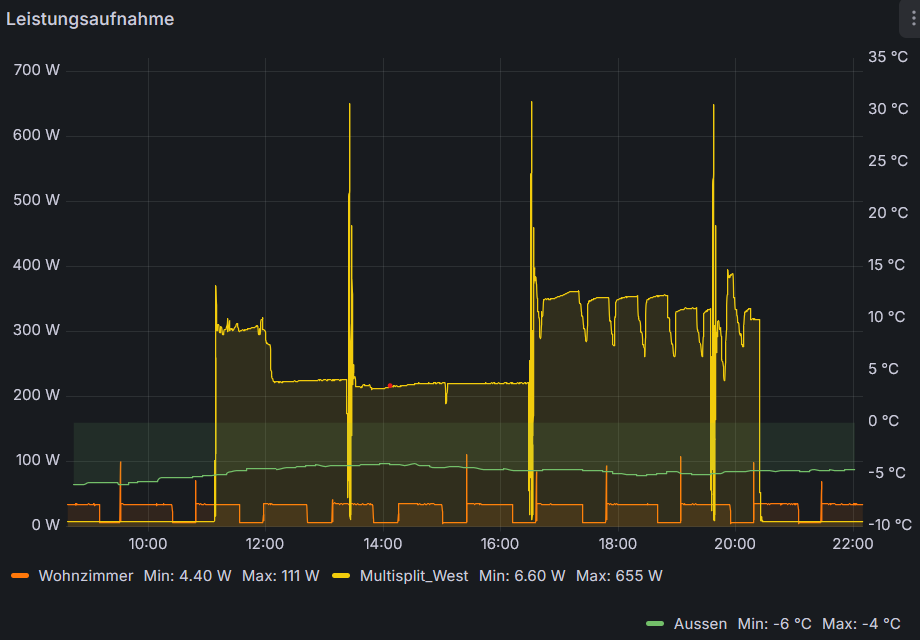
Task: Click the Aussen Max -4 °C value
Action: (x=861, y=624)
